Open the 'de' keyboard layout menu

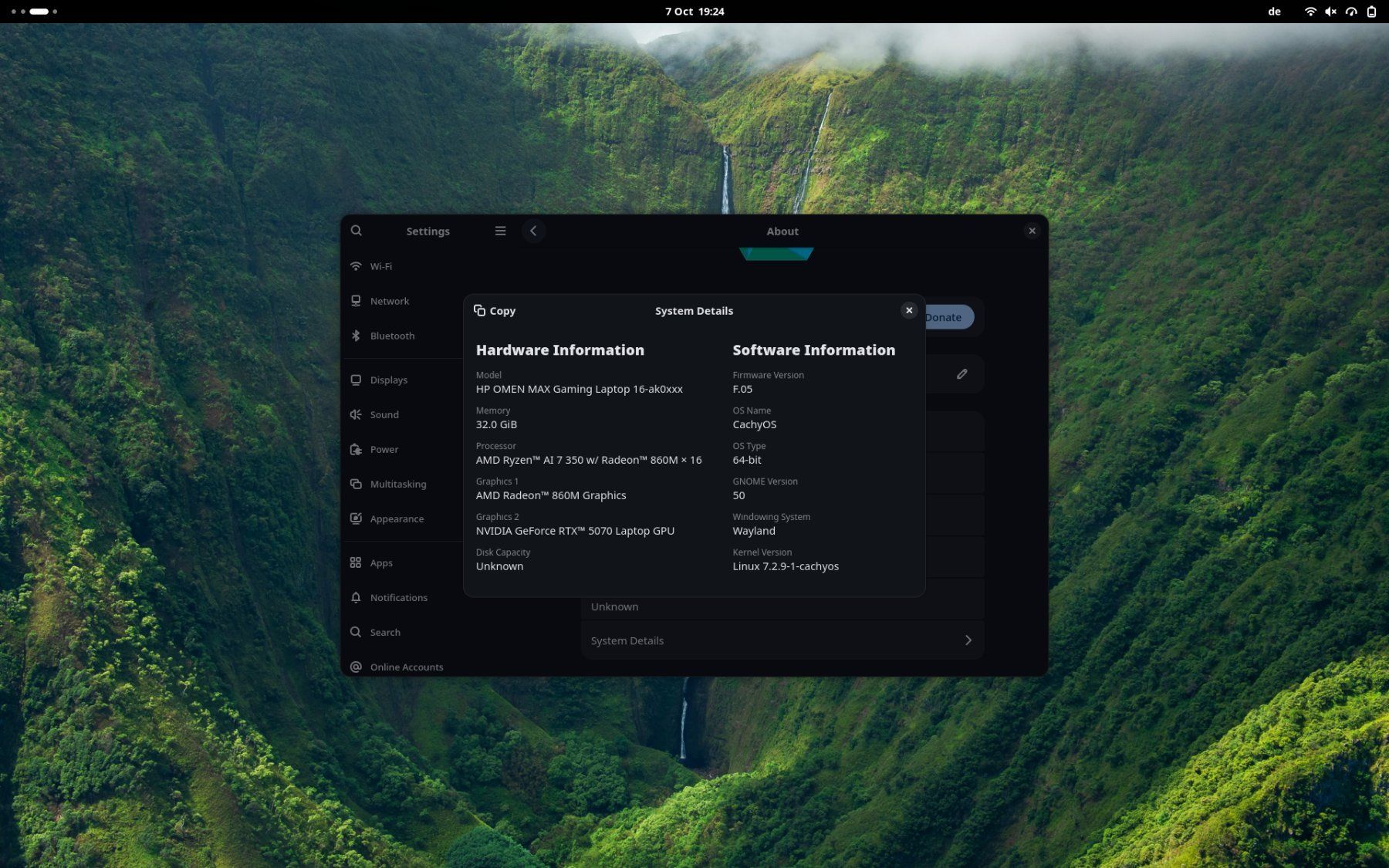click(1274, 12)
